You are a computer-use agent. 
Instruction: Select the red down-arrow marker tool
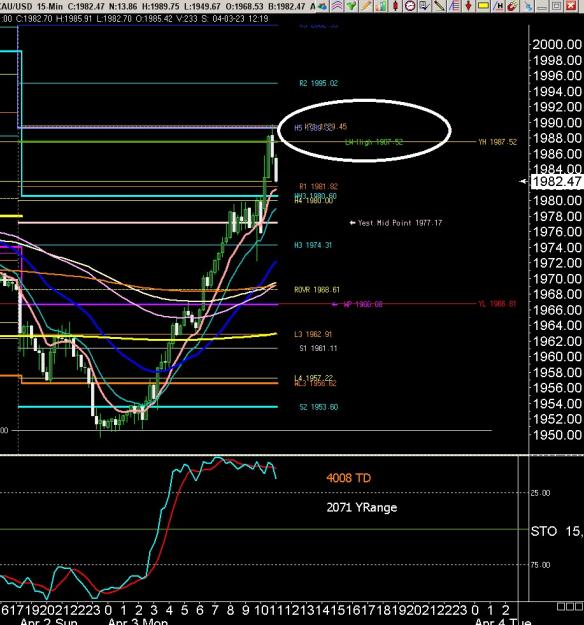coord(468,6)
